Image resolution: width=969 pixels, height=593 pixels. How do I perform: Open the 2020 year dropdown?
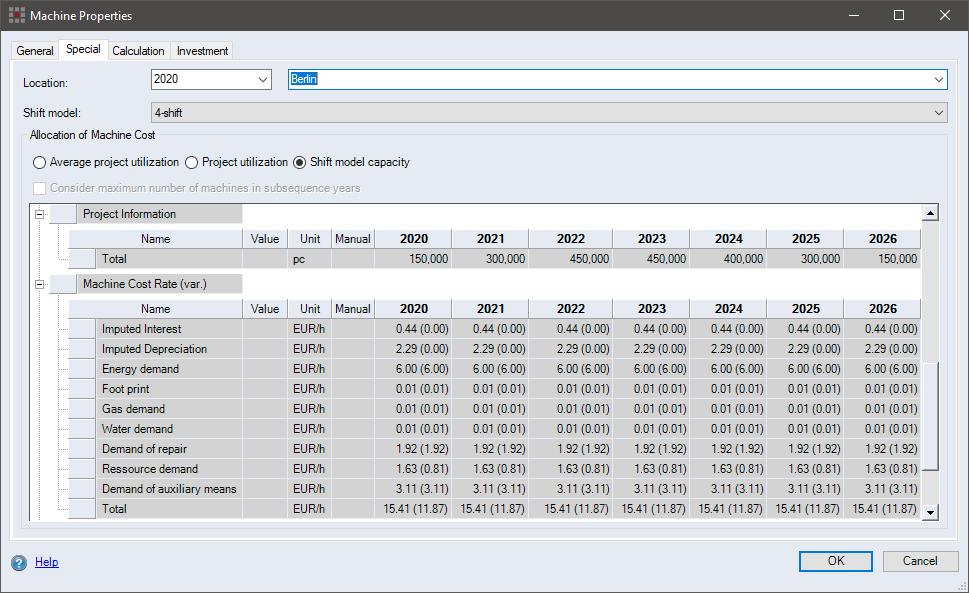click(x=263, y=80)
